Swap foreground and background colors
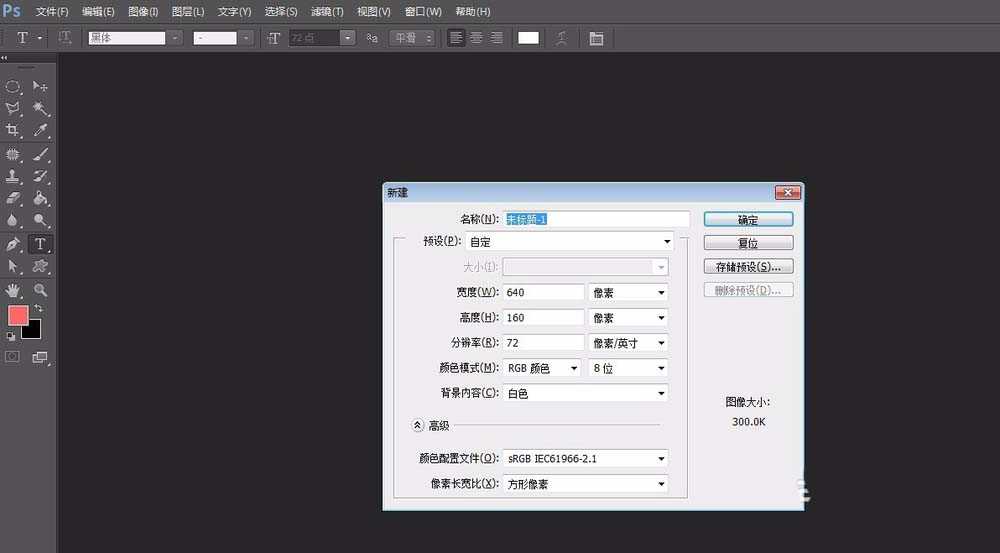Screen dimensions: 1000x553 click(x=39, y=309)
